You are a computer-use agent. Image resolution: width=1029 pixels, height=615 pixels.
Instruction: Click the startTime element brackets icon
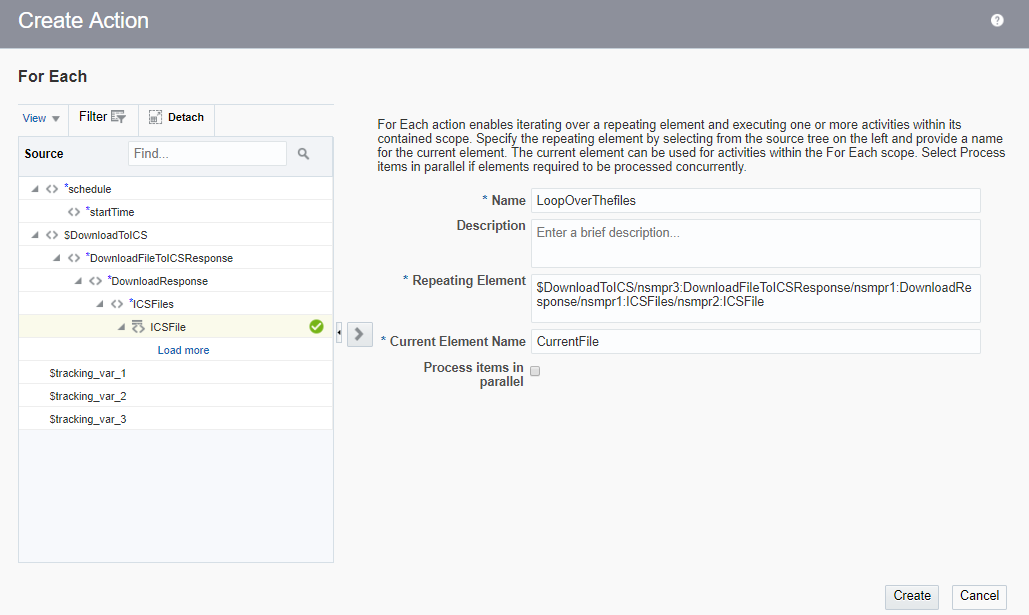74,212
